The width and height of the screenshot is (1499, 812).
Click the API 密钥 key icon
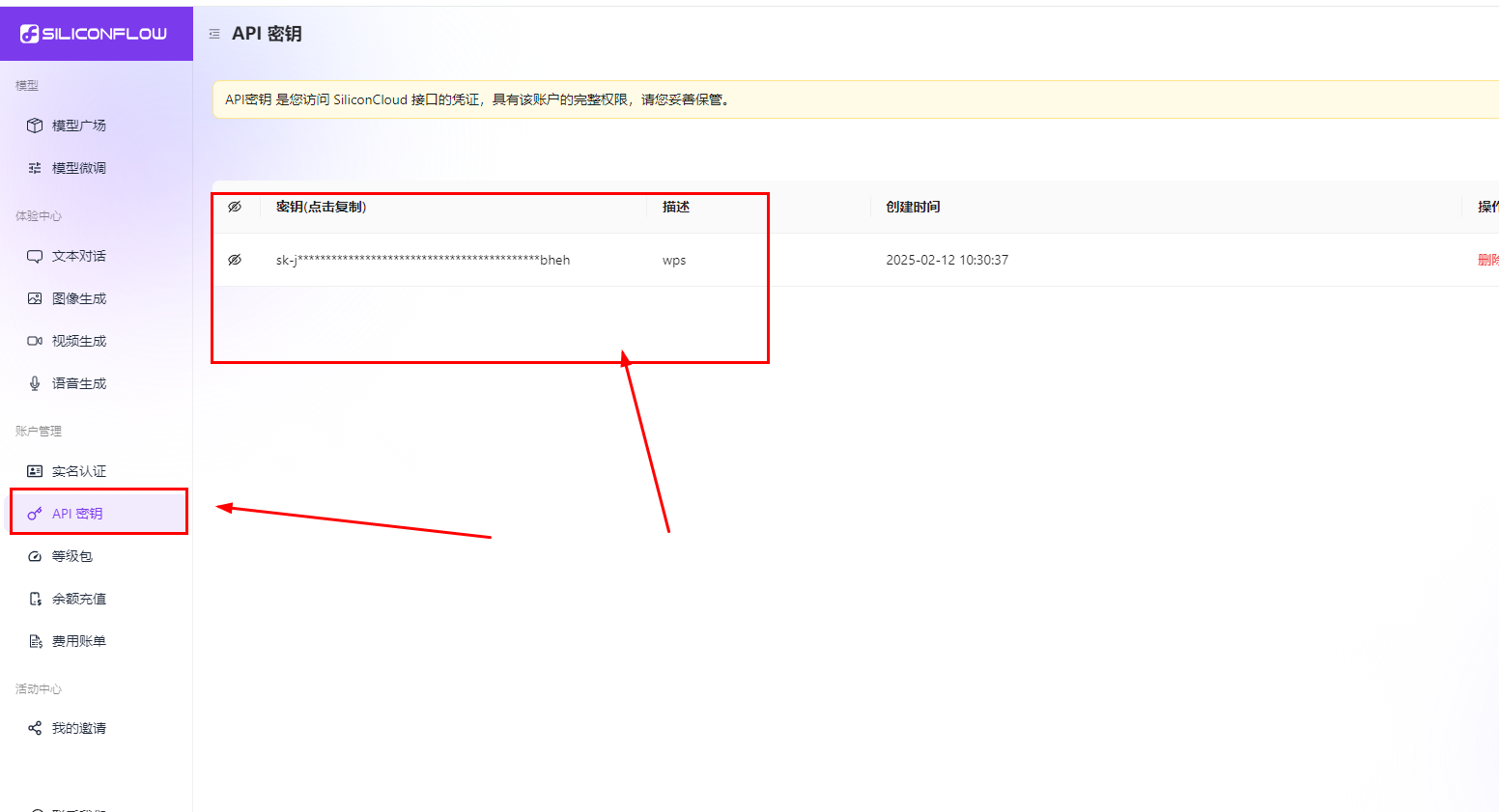coord(35,514)
